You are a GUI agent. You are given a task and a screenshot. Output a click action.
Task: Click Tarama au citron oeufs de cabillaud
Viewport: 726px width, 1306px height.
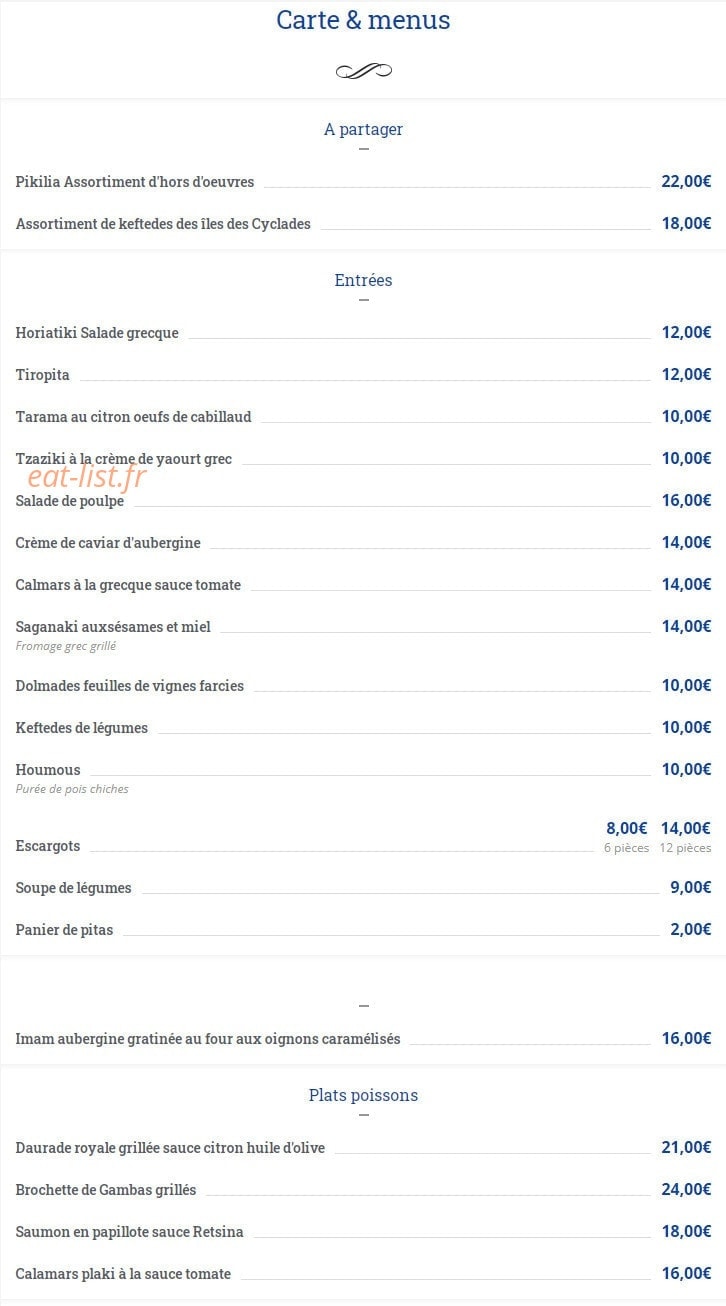(133, 417)
